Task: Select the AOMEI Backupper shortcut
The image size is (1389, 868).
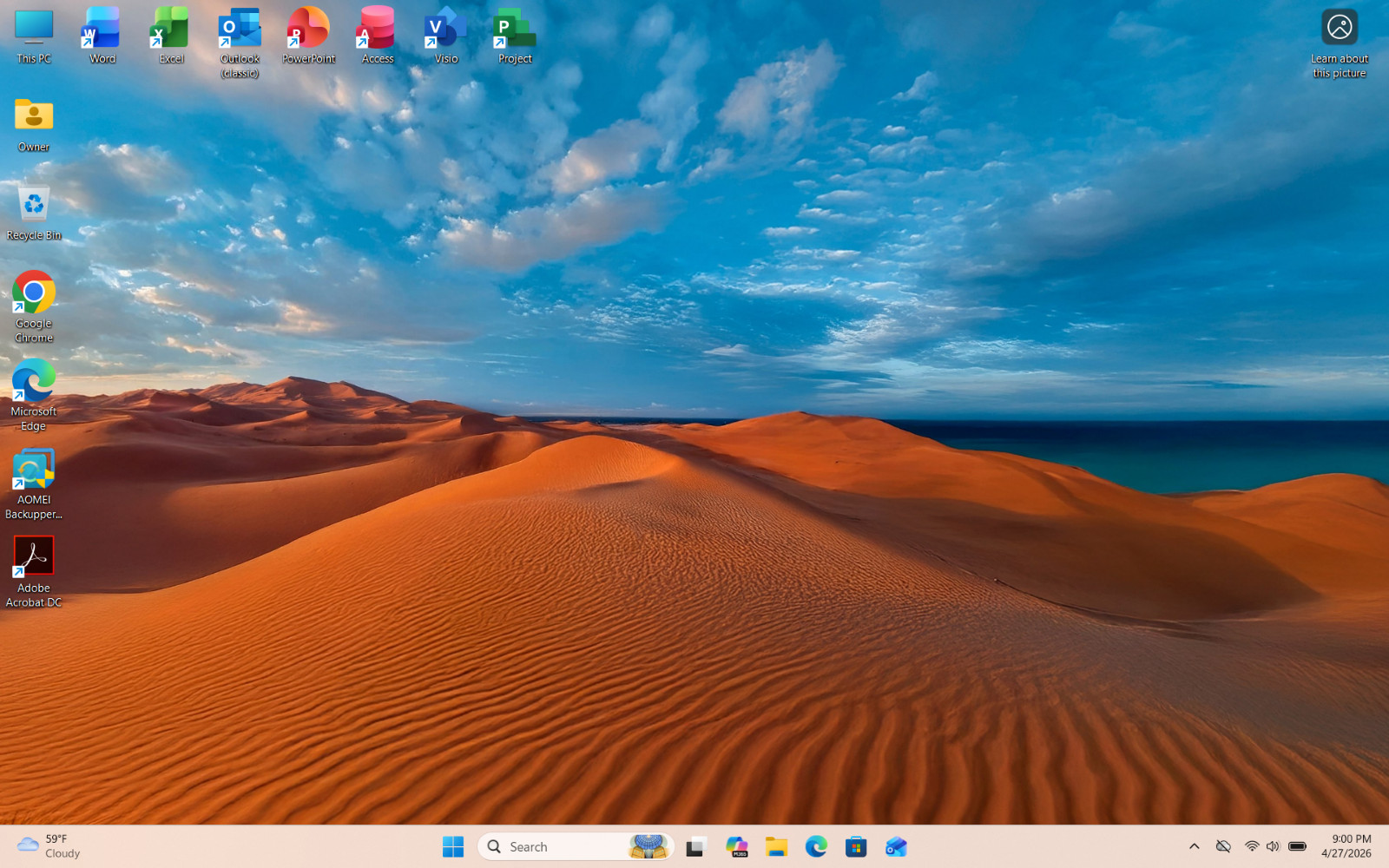Action: point(34,484)
